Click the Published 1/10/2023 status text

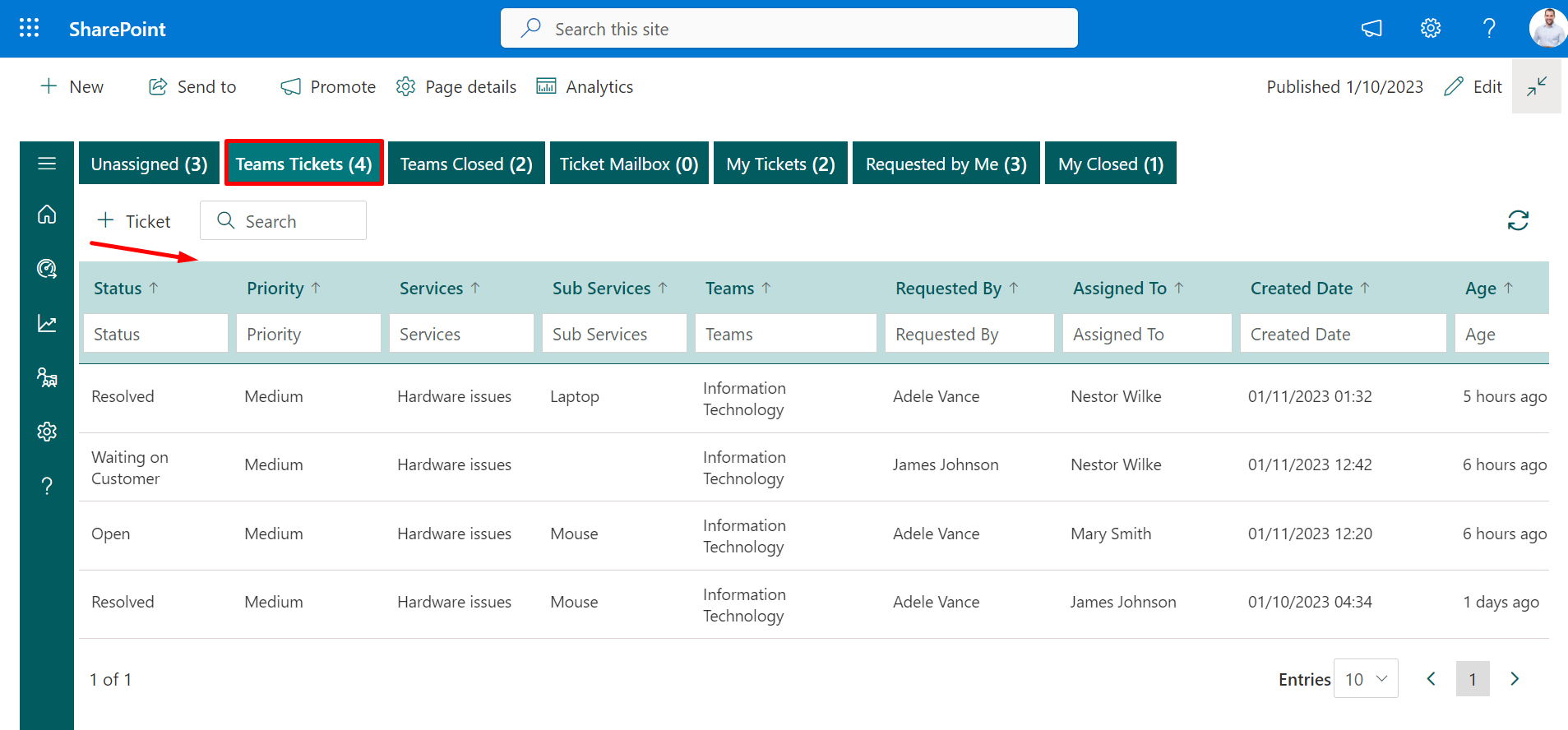coord(1344,86)
